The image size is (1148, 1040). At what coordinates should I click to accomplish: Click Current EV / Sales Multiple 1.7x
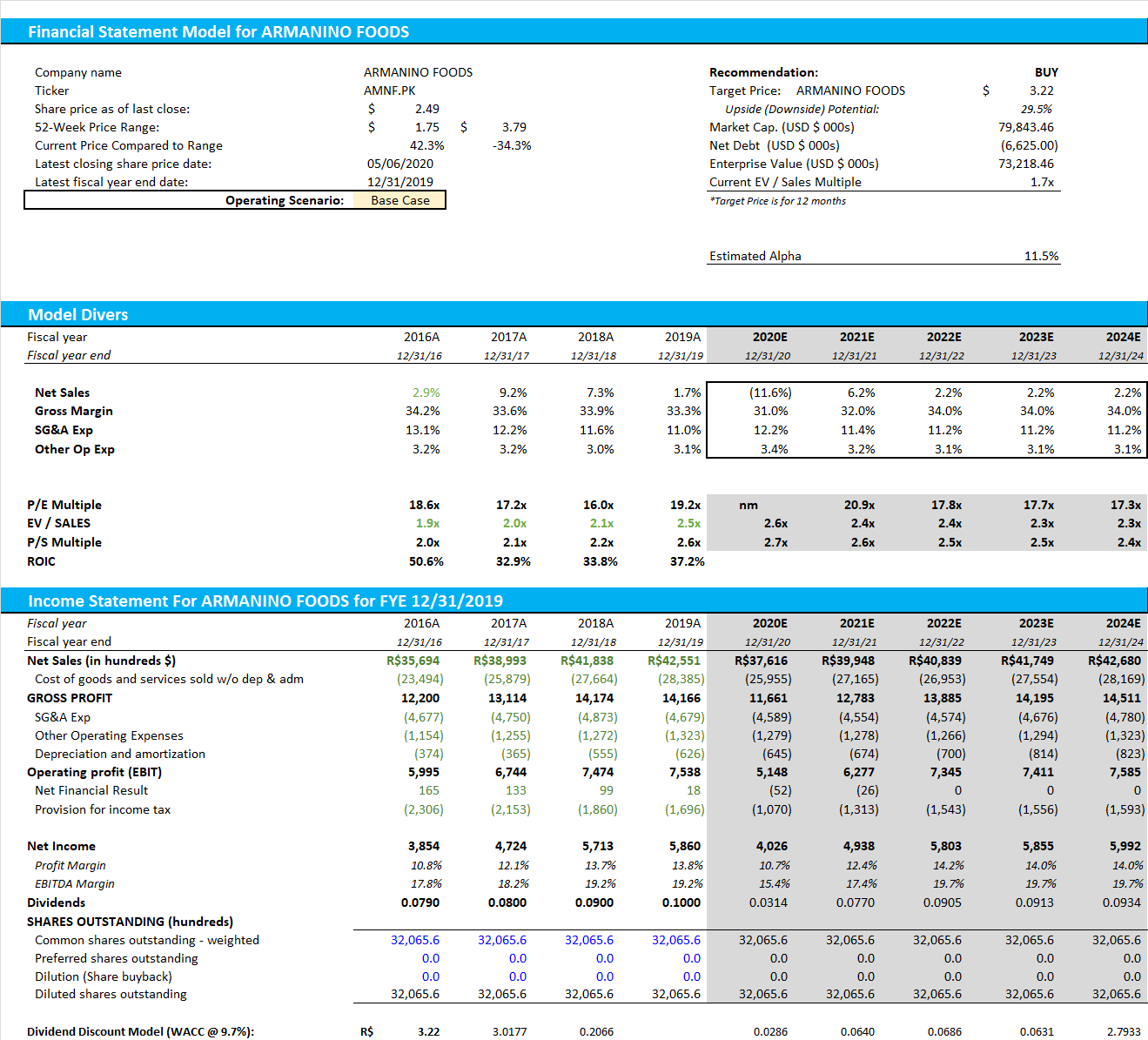click(1042, 182)
